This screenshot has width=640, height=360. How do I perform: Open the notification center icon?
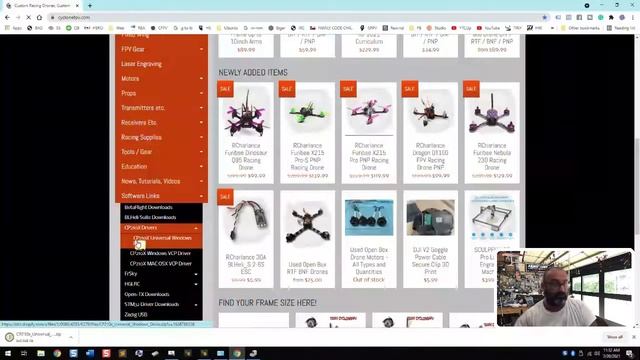(629, 354)
